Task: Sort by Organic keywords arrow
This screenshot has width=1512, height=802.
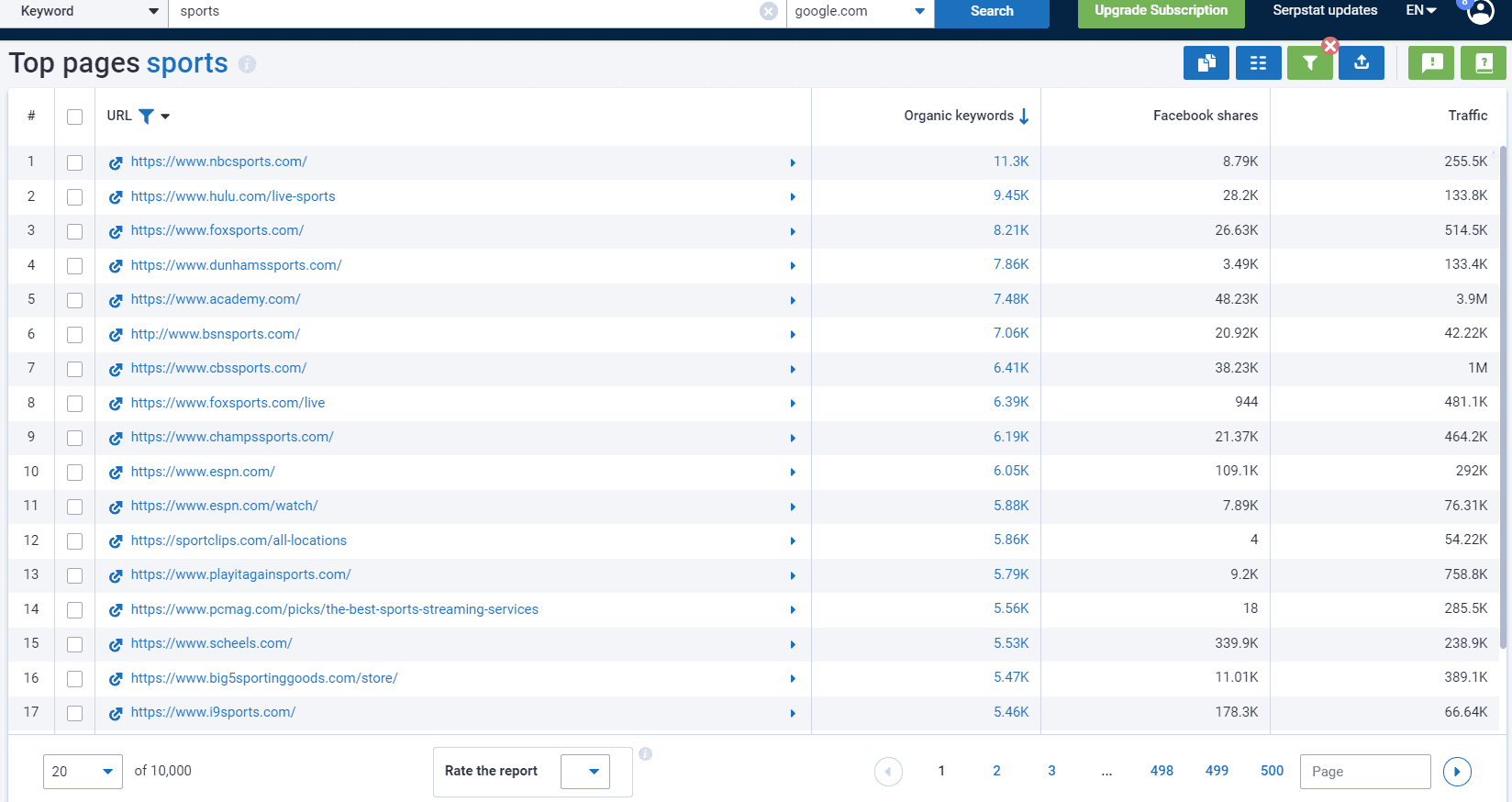Action: point(1024,116)
